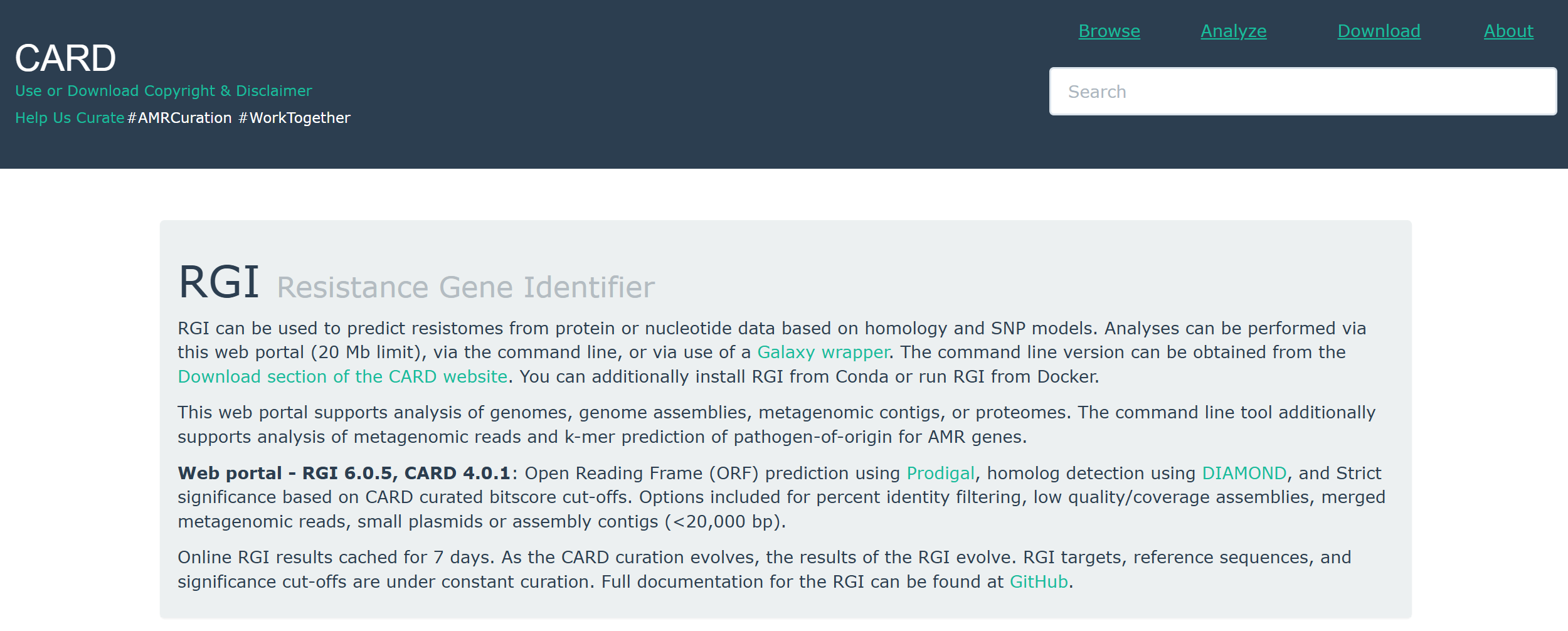Click the paragraph about Online RGI results cached
The image size is (1568, 631).
click(764, 570)
